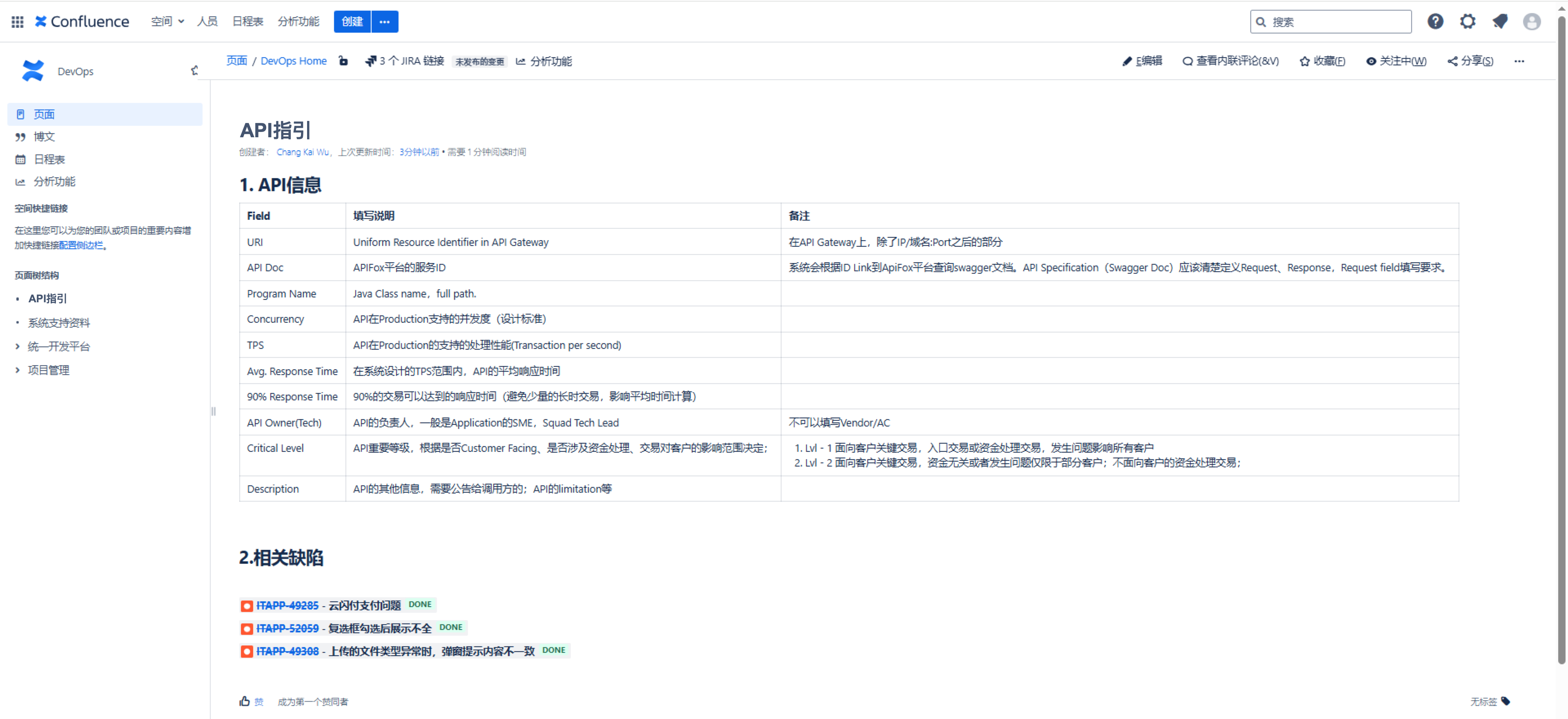The image size is (1568, 719).
Task: Open the 空间 dropdown menu
Action: coord(167,22)
